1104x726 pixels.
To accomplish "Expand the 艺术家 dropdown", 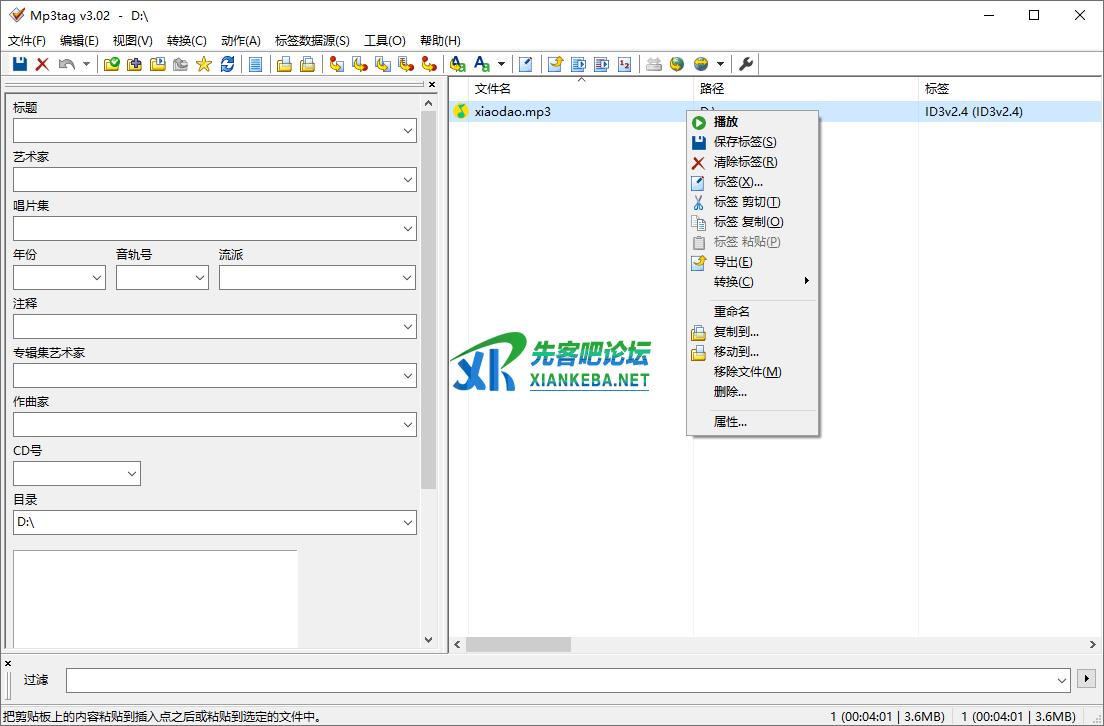I will (407, 180).
